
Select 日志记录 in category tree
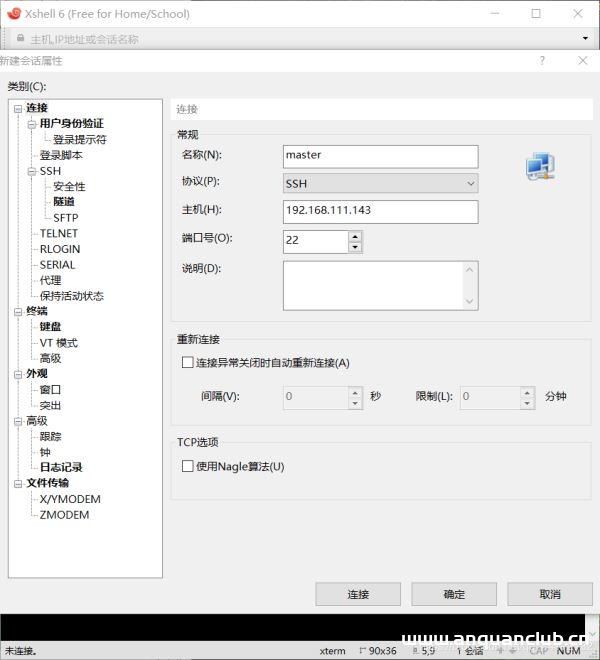pyautogui.click(x=61, y=467)
